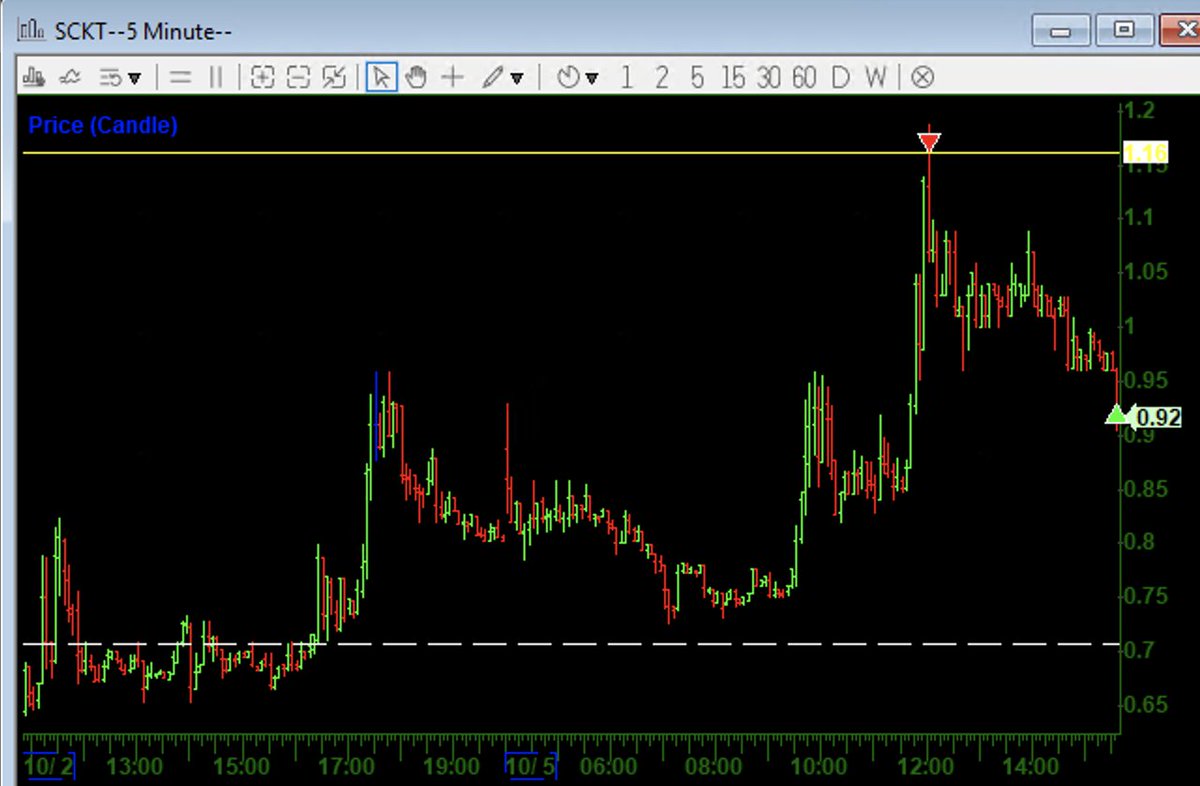1200x786 pixels.
Task: Select the pencil drawing tool
Action: click(x=492, y=77)
